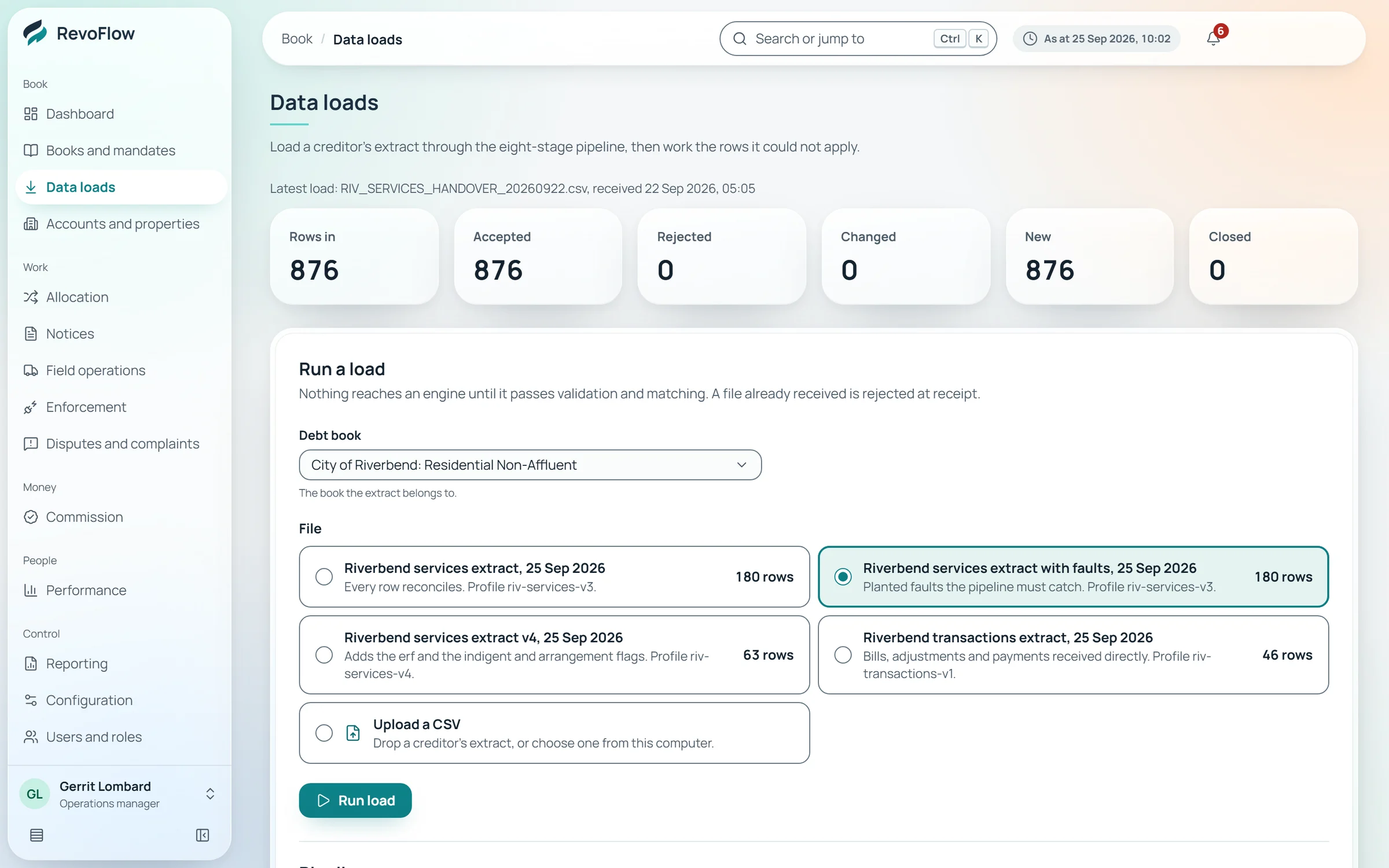
Task: Open the Dashboard grid icon
Action: click(x=31, y=114)
